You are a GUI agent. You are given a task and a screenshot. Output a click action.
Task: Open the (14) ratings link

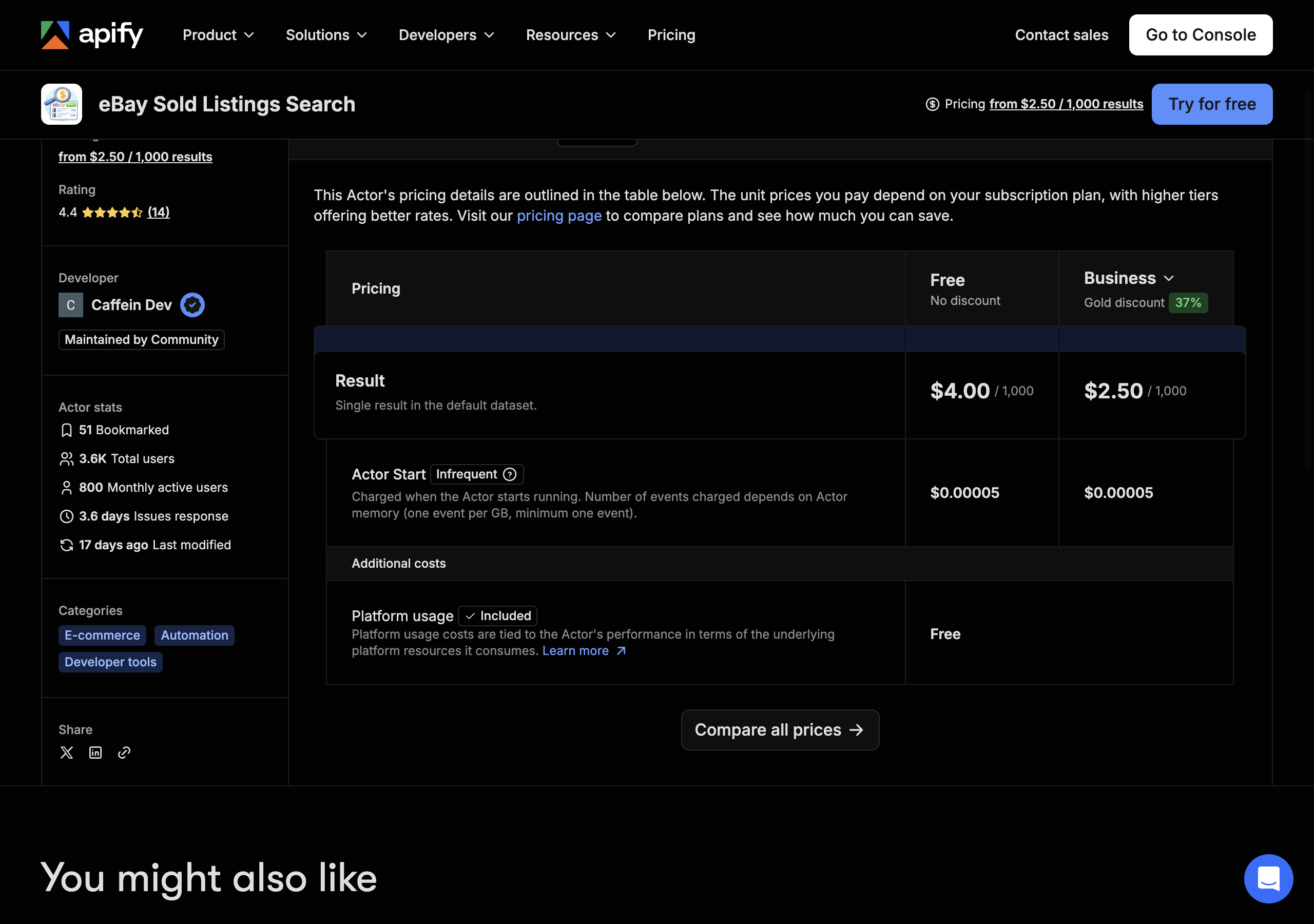(x=159, y=213)
